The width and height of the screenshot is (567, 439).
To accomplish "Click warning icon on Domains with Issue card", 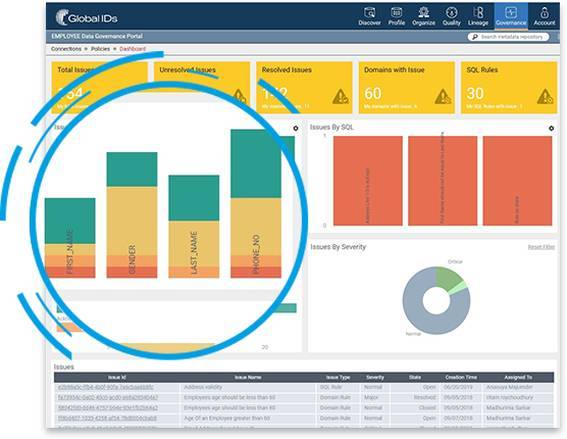I will click(443, 96).
